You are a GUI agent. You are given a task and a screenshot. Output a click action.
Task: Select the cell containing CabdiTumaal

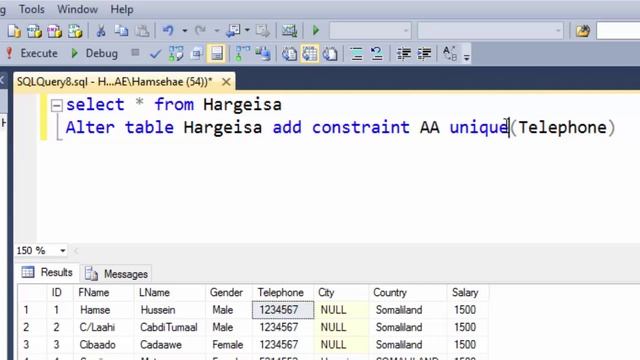click(x=169, y=327)
